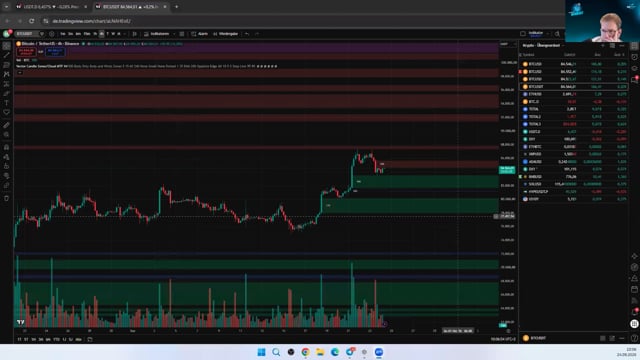Image resolution: width=640 pixels, height=360 pixels.
Task: Select the BTC.D watchlist row
Action: pyautogui.click(x=573, y=102)
